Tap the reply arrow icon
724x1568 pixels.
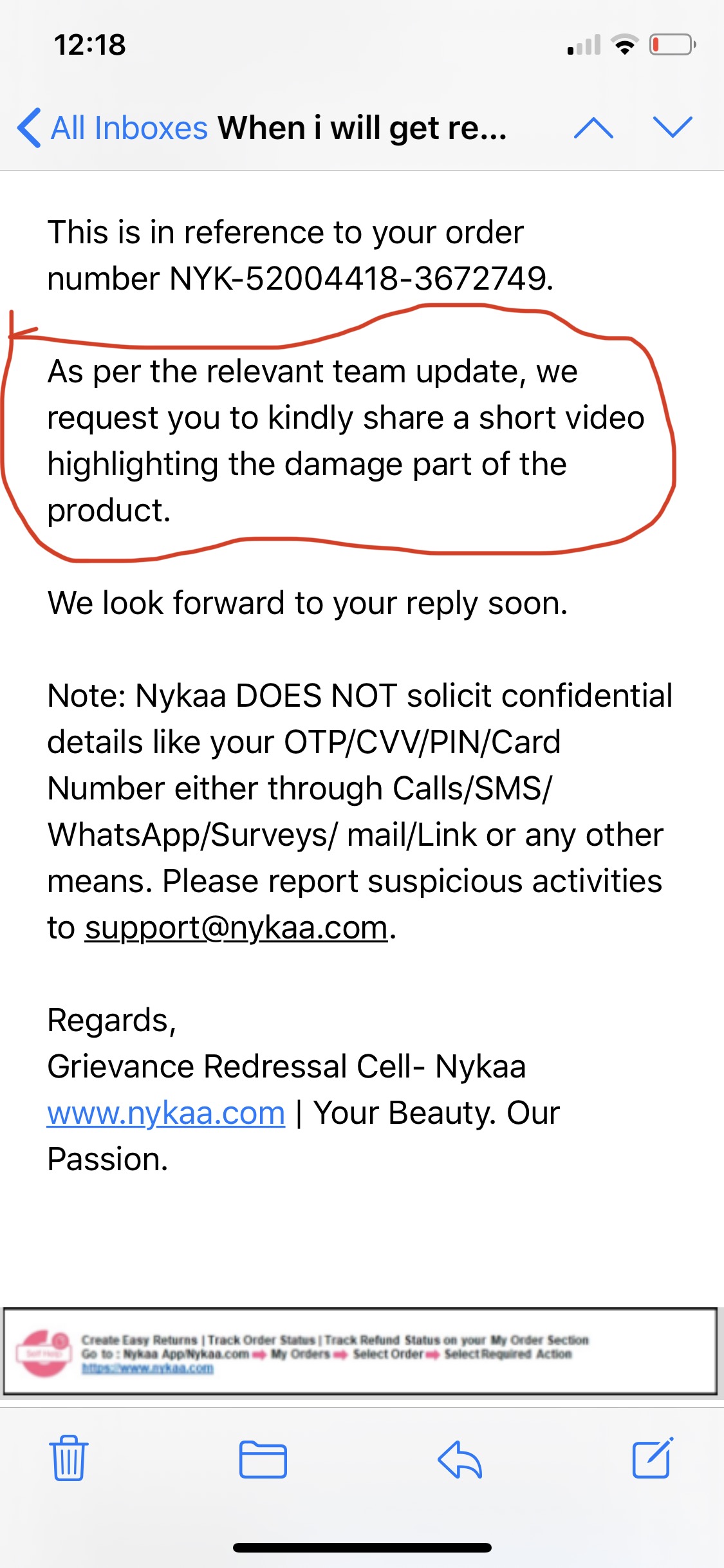tap(459, 1459)
